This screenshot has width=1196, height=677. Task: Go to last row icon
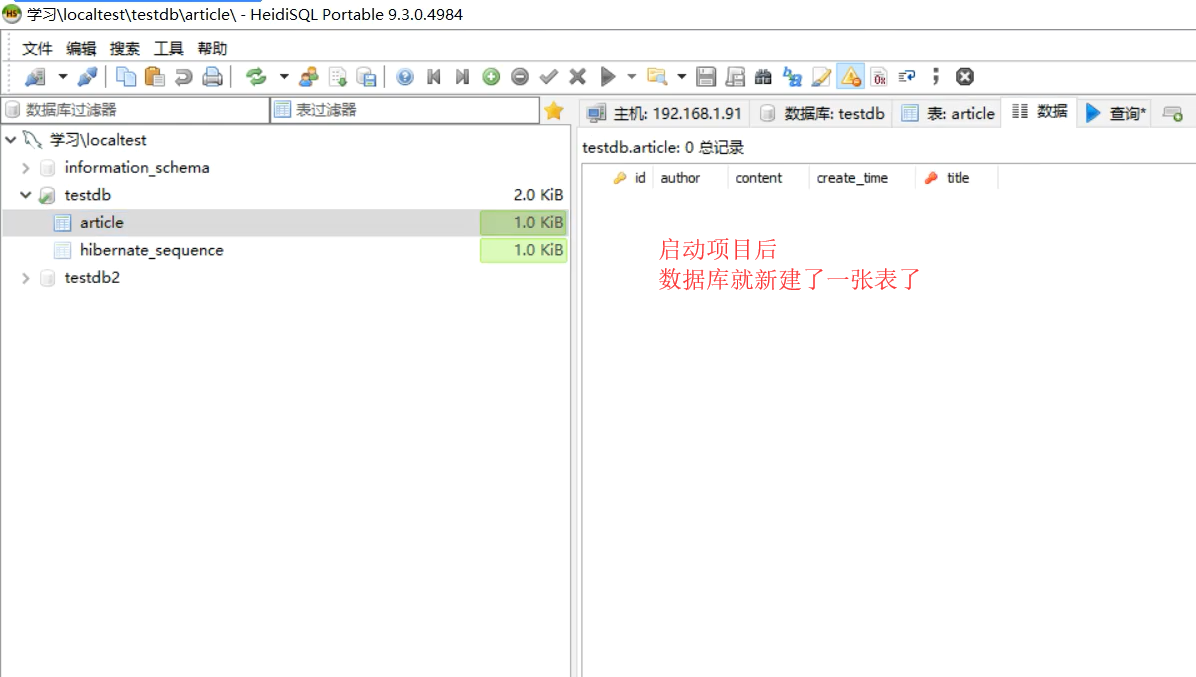pyautogui.click(x=462, y=77)
